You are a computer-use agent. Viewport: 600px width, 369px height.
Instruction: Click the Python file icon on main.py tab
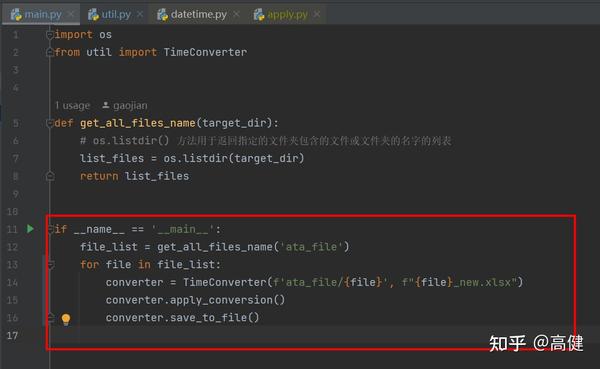tap(16, 15)
